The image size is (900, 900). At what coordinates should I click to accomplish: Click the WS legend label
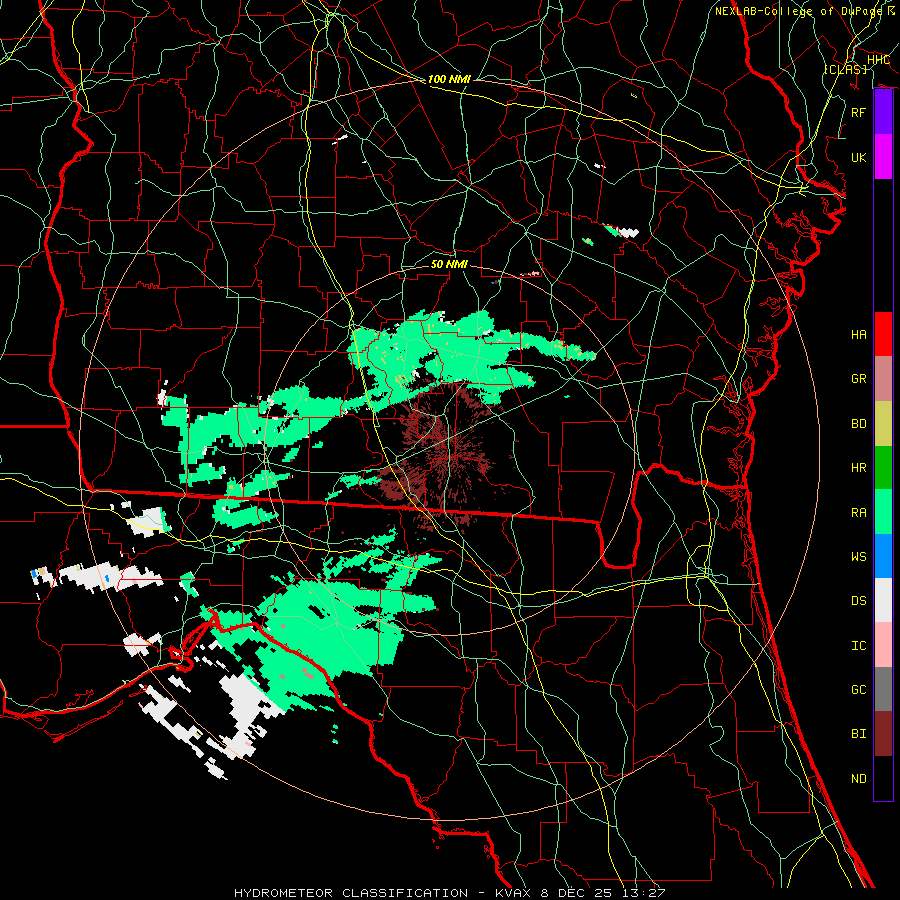tap(858, 557)
